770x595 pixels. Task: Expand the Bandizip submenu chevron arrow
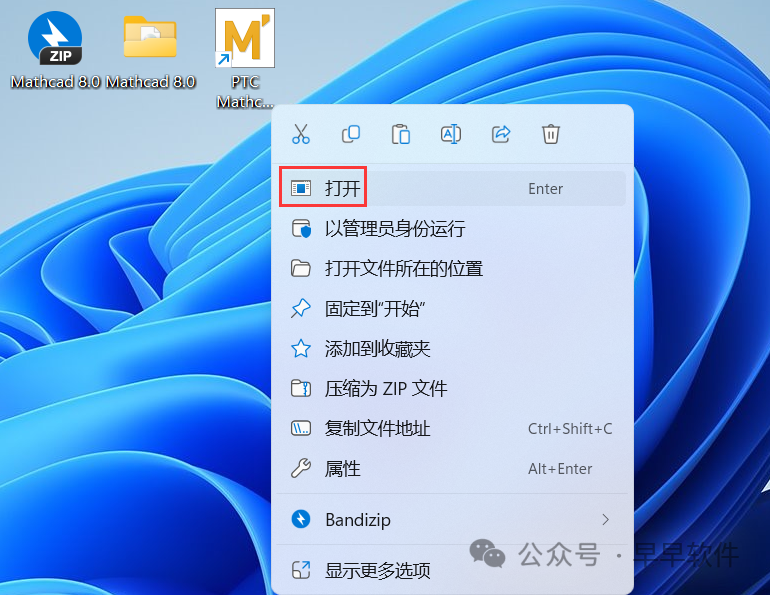click(x=605, y=519)
